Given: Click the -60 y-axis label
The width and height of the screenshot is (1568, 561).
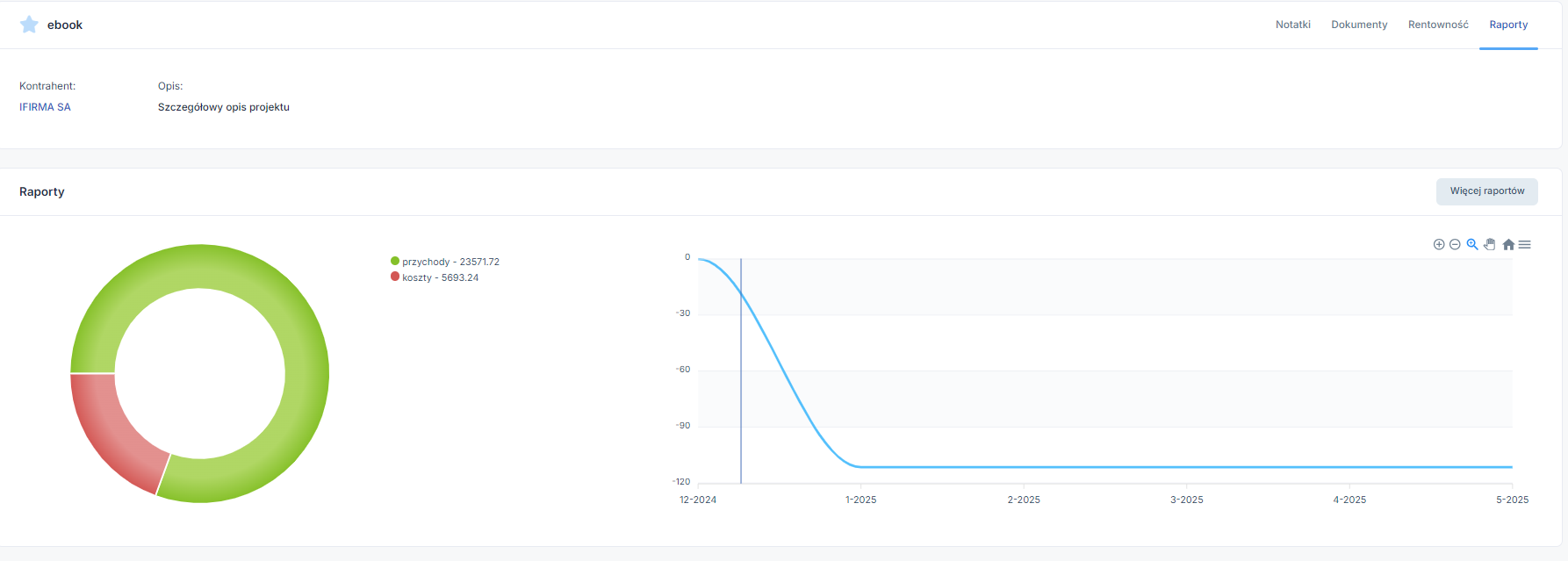Looking at the screenshot, I should click(x=683, y=370).
